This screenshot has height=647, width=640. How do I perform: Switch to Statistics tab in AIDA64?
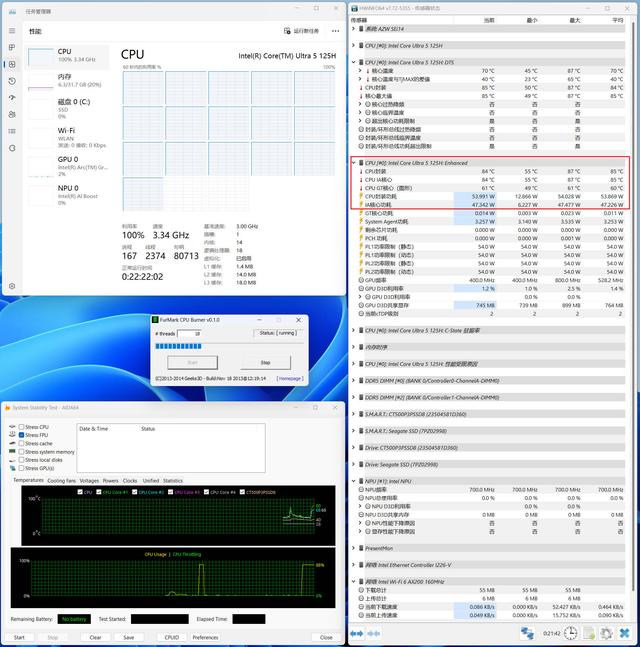172,481
